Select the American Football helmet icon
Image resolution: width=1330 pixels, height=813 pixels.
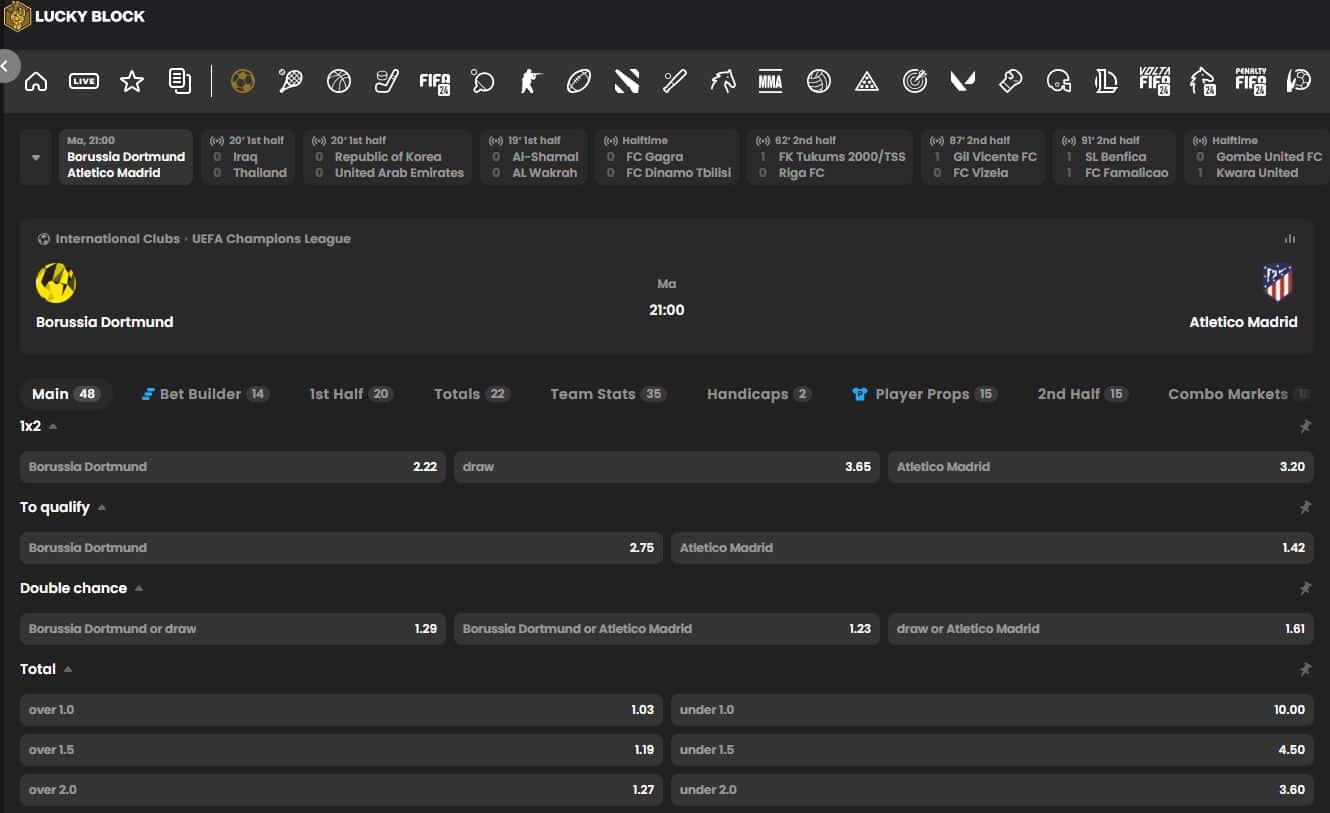[1059, 81]
